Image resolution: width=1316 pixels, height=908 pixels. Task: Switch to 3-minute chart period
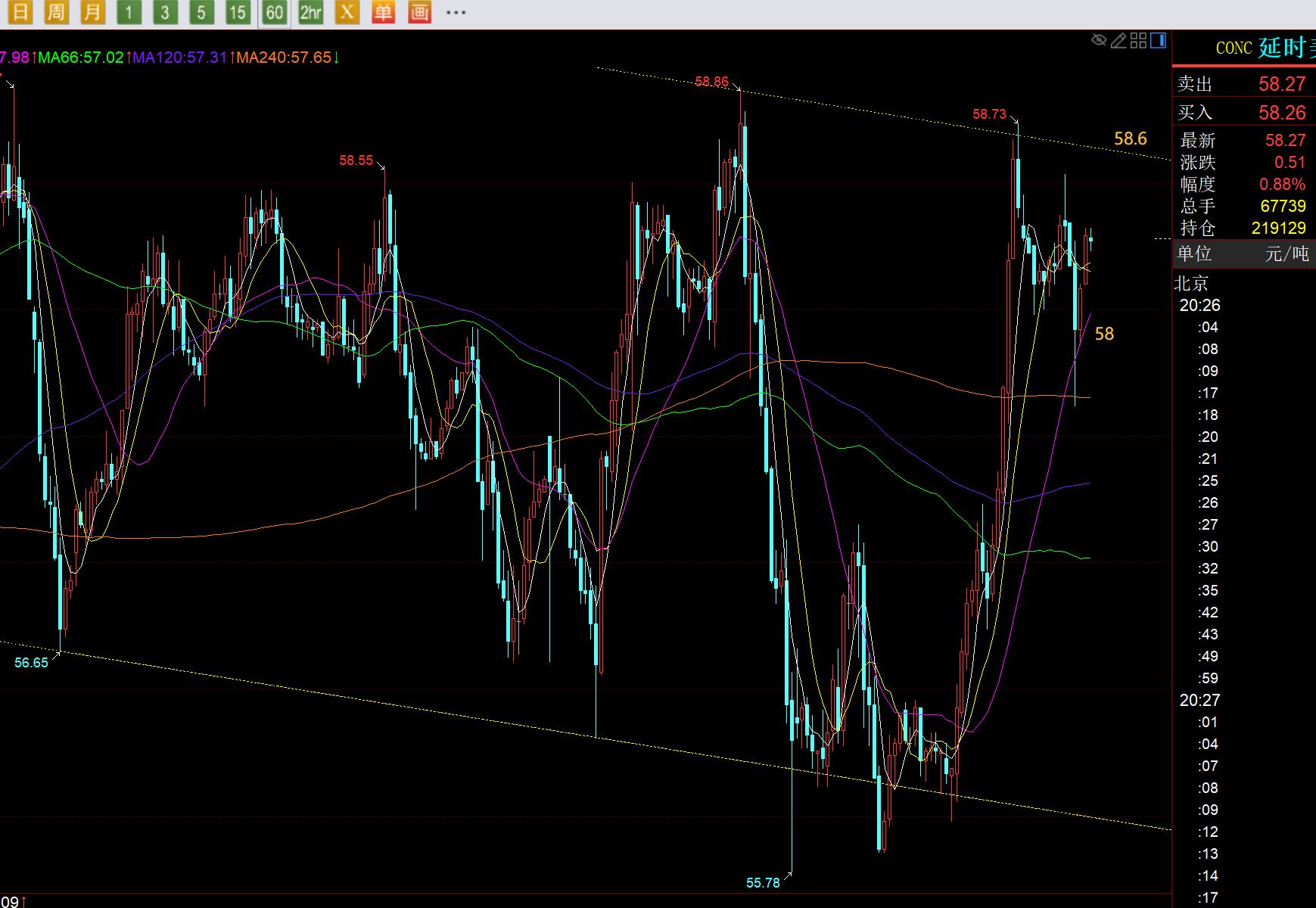[165, 12]
